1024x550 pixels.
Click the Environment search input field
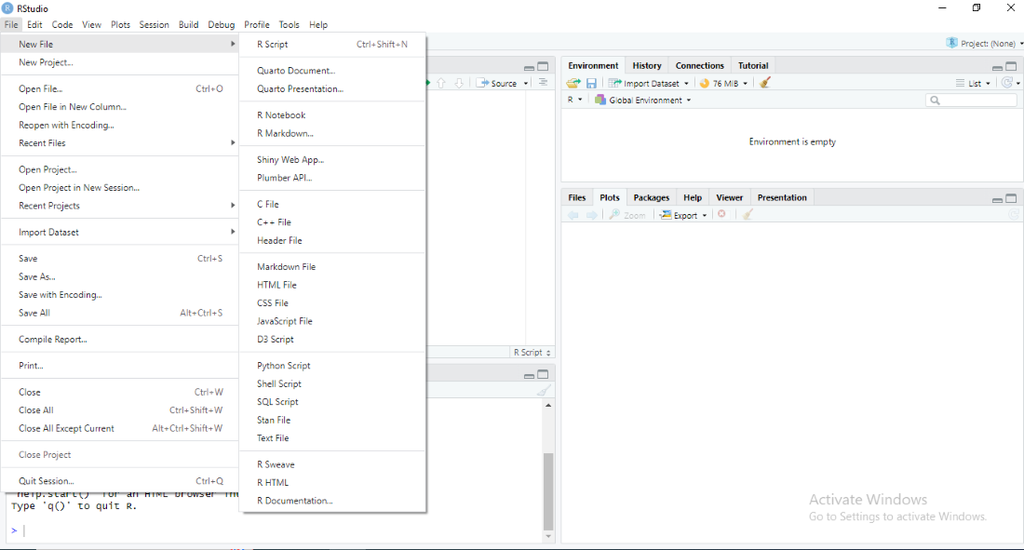coord(971,100)
